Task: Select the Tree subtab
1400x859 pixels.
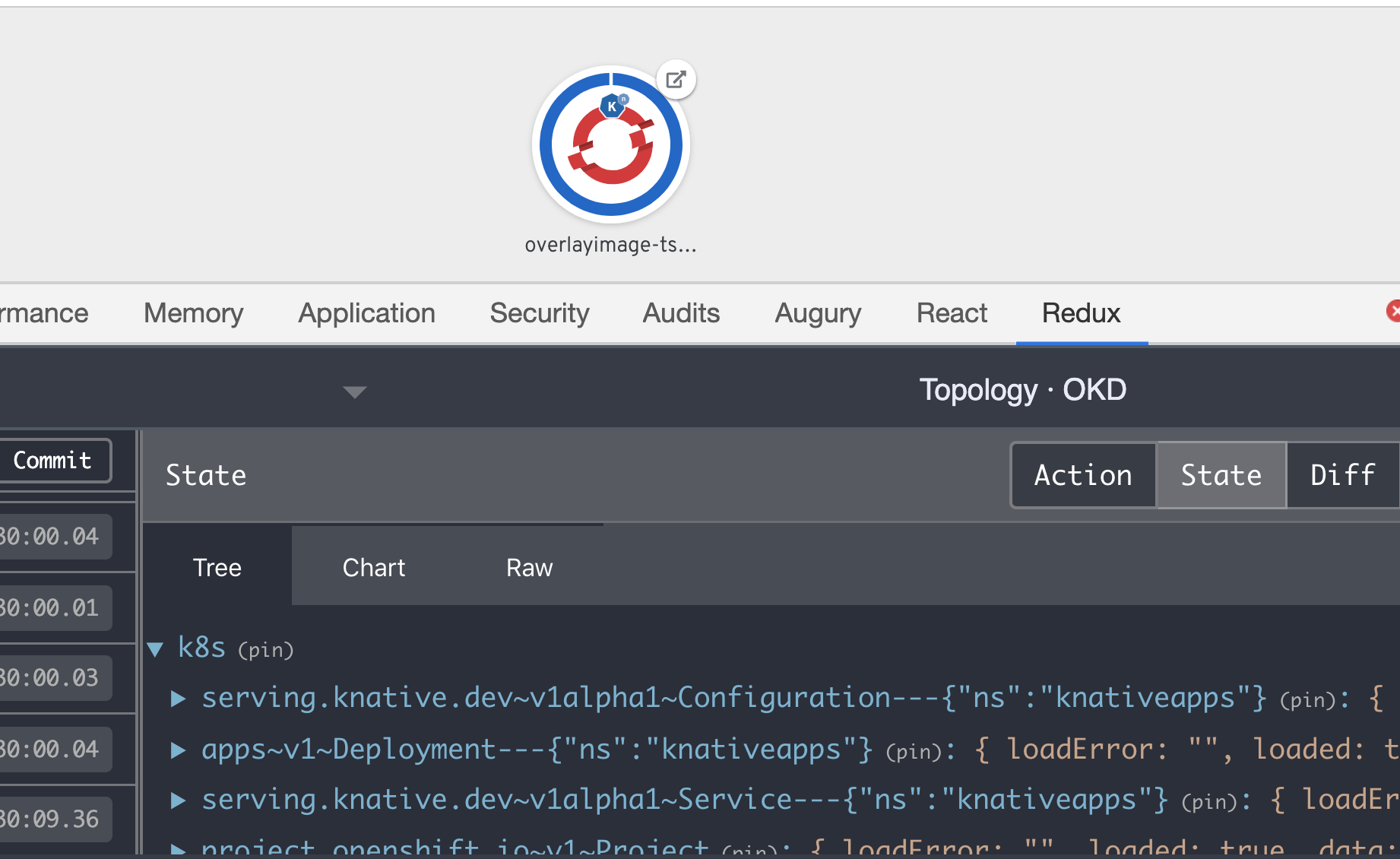Action: pyautogui.click(x=217, y=567)
